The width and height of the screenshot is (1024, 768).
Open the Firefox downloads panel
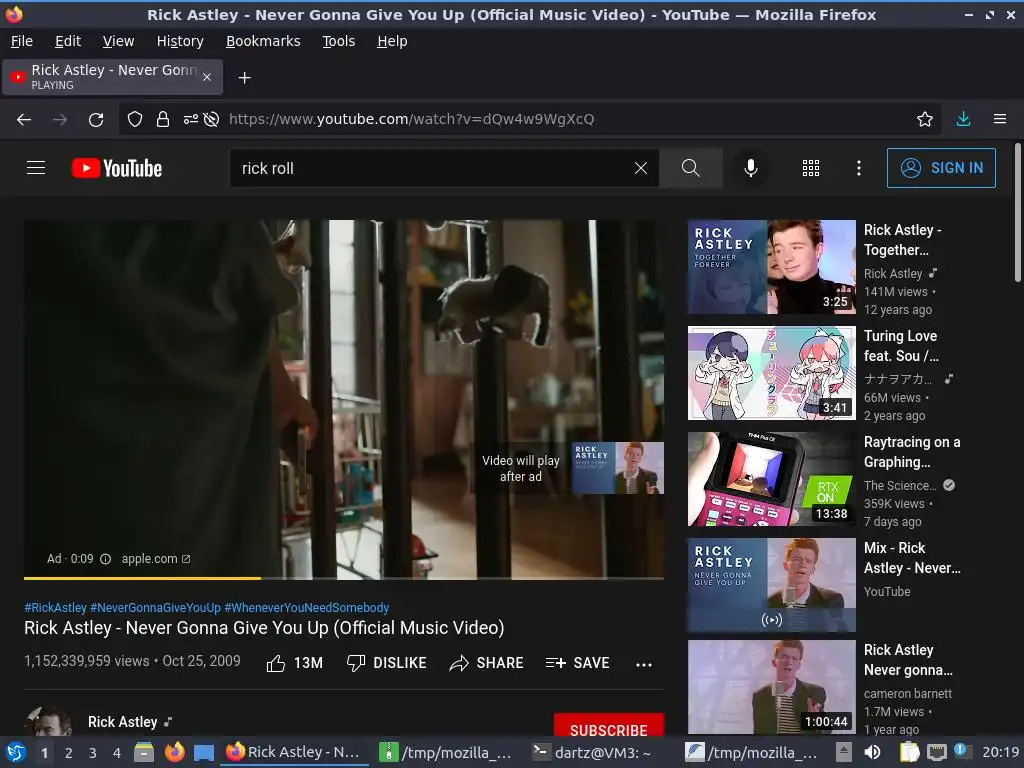(x=963, y=119)
